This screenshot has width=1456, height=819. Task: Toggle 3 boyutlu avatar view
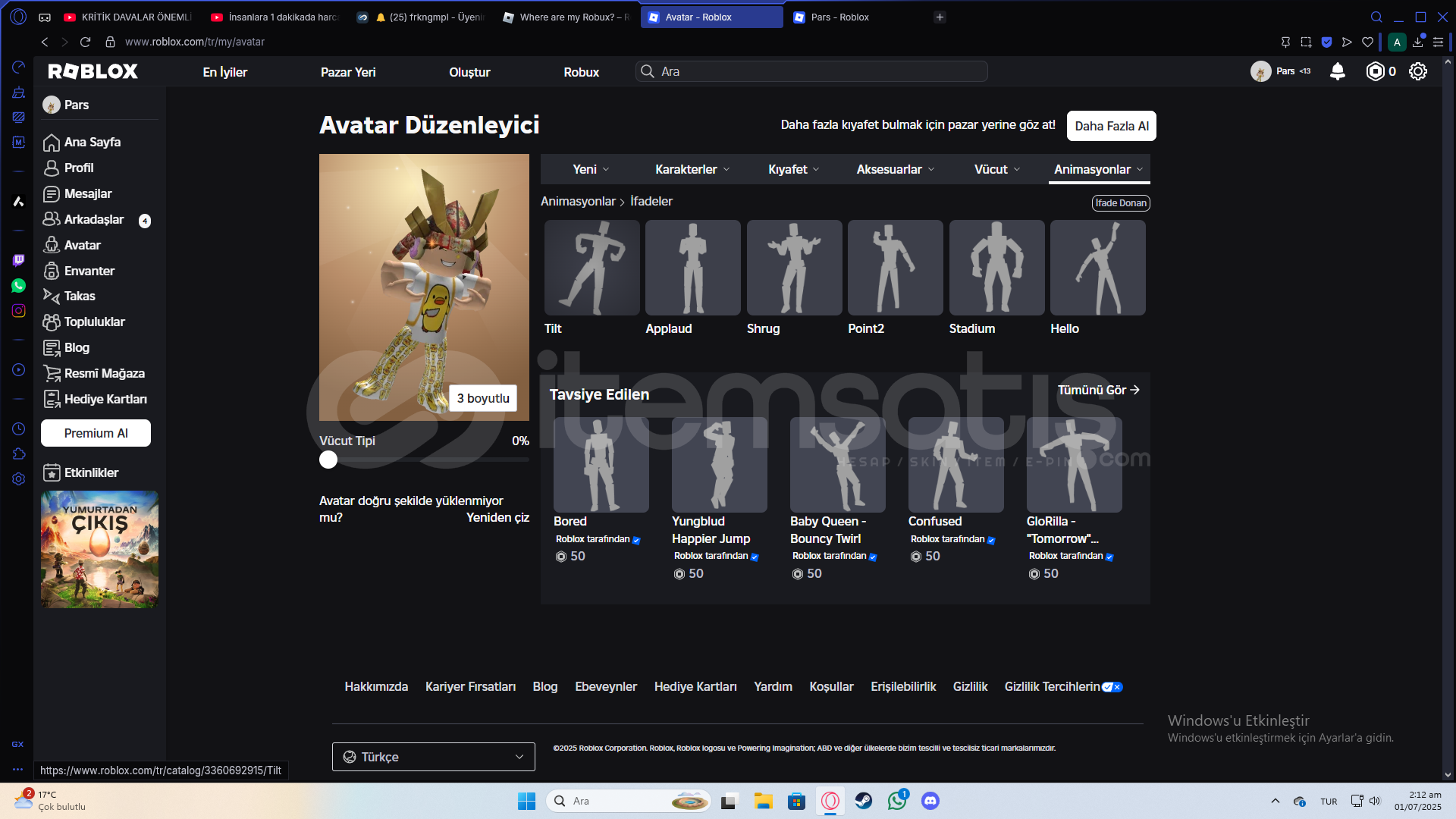483,398
